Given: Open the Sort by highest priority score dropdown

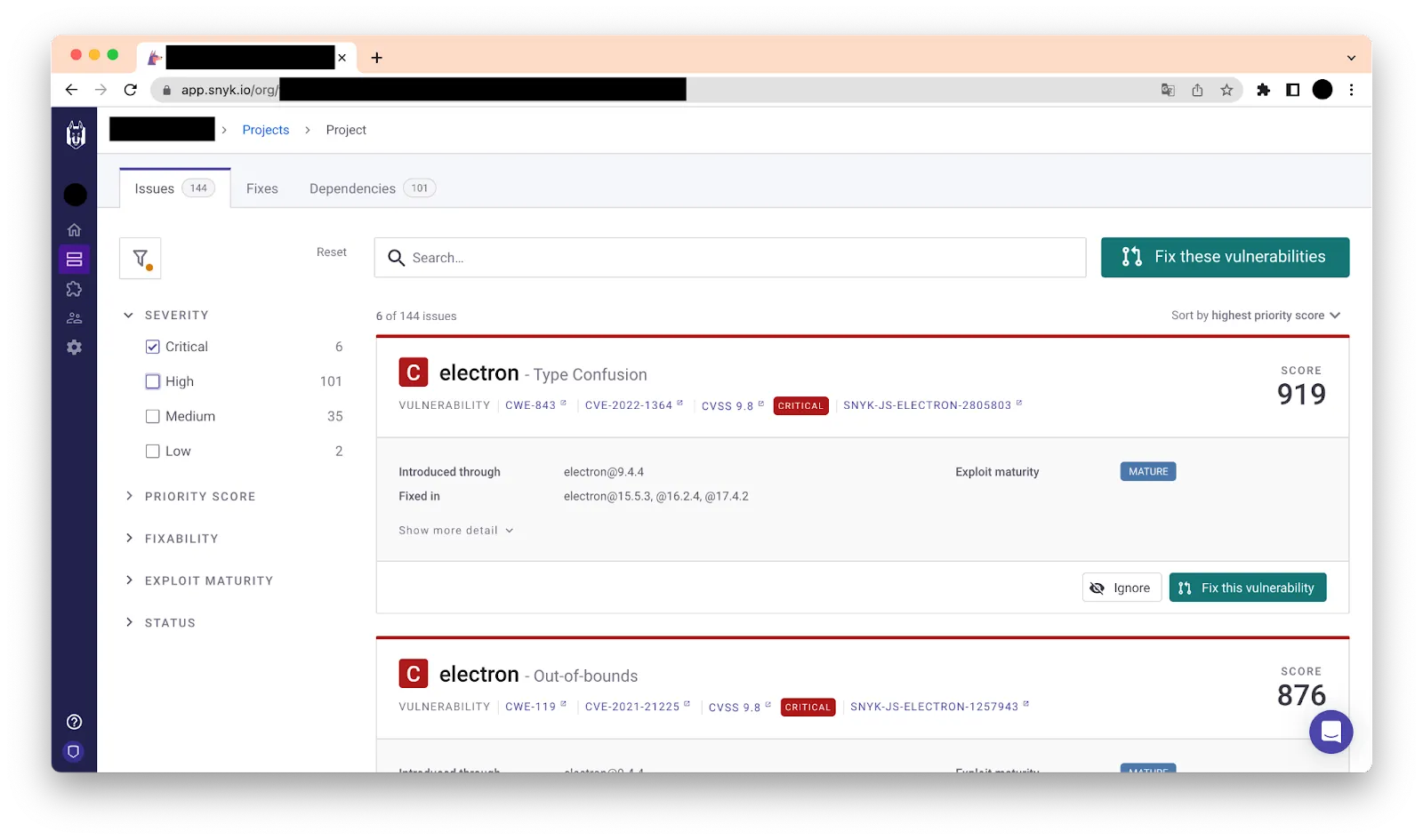Looking at the screenshot, I should (x=1256, y=316).
